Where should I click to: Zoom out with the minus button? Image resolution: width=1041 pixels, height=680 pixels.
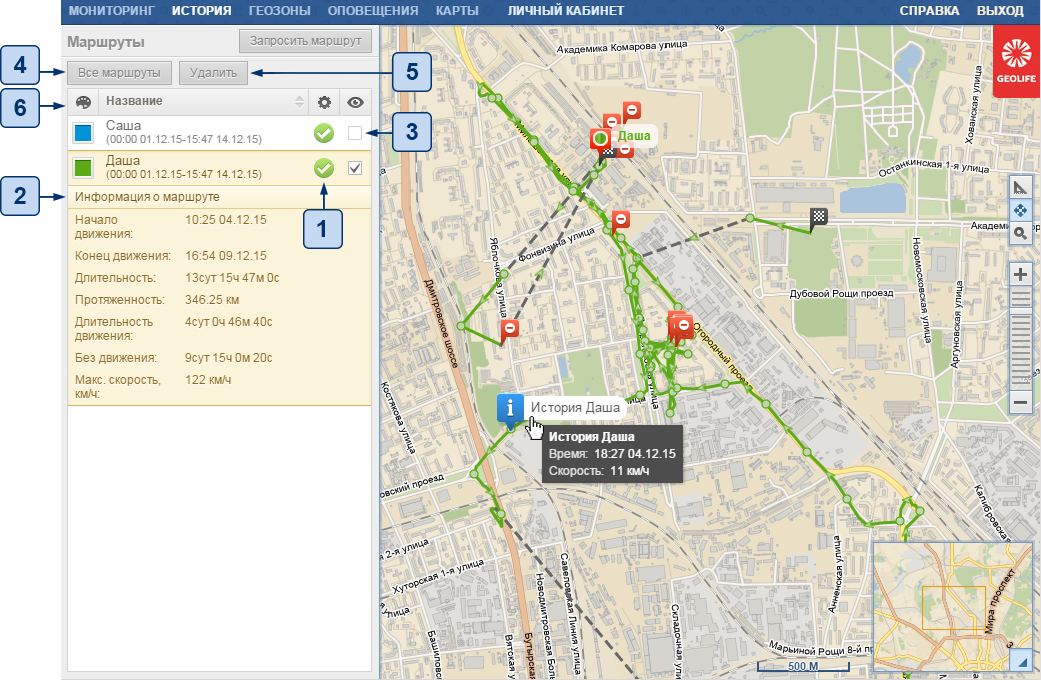[x=1020, y=402]
